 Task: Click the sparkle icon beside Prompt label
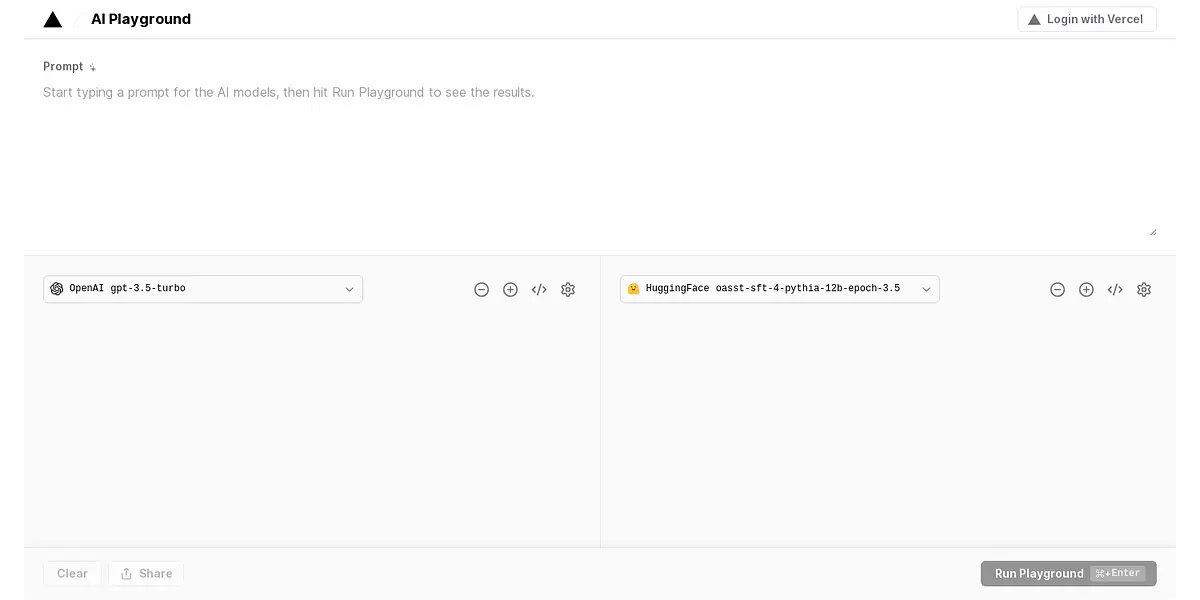(93, 67)
